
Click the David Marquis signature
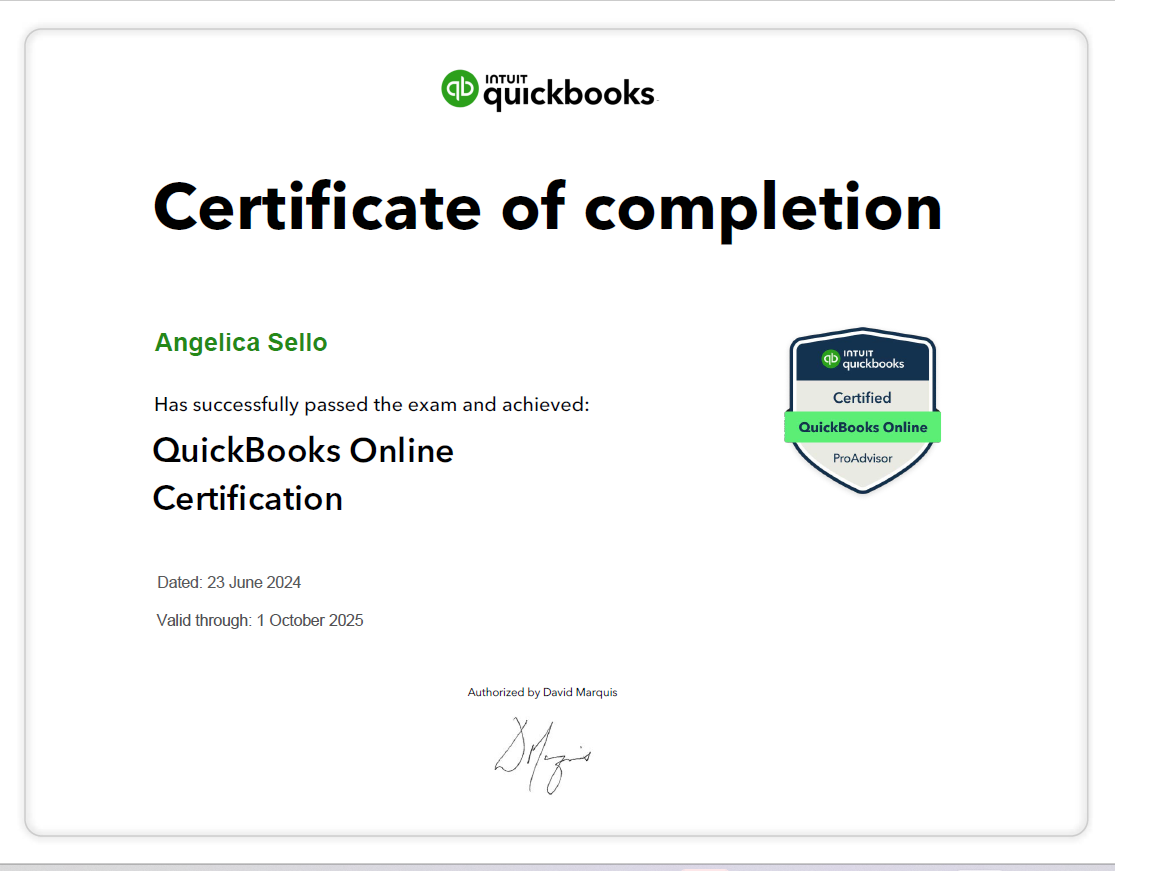click(543, 756)
